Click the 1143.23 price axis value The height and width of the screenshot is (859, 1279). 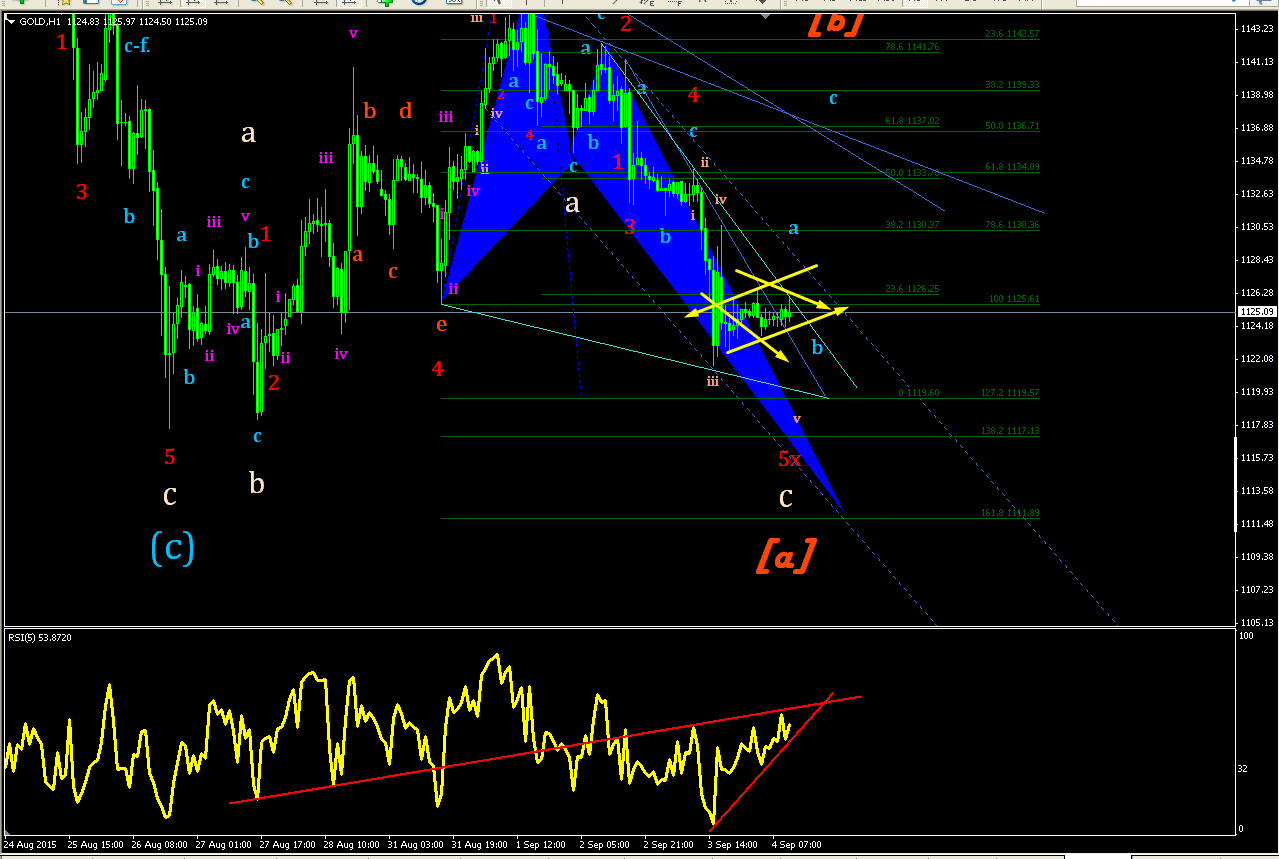pos(1256,29)
